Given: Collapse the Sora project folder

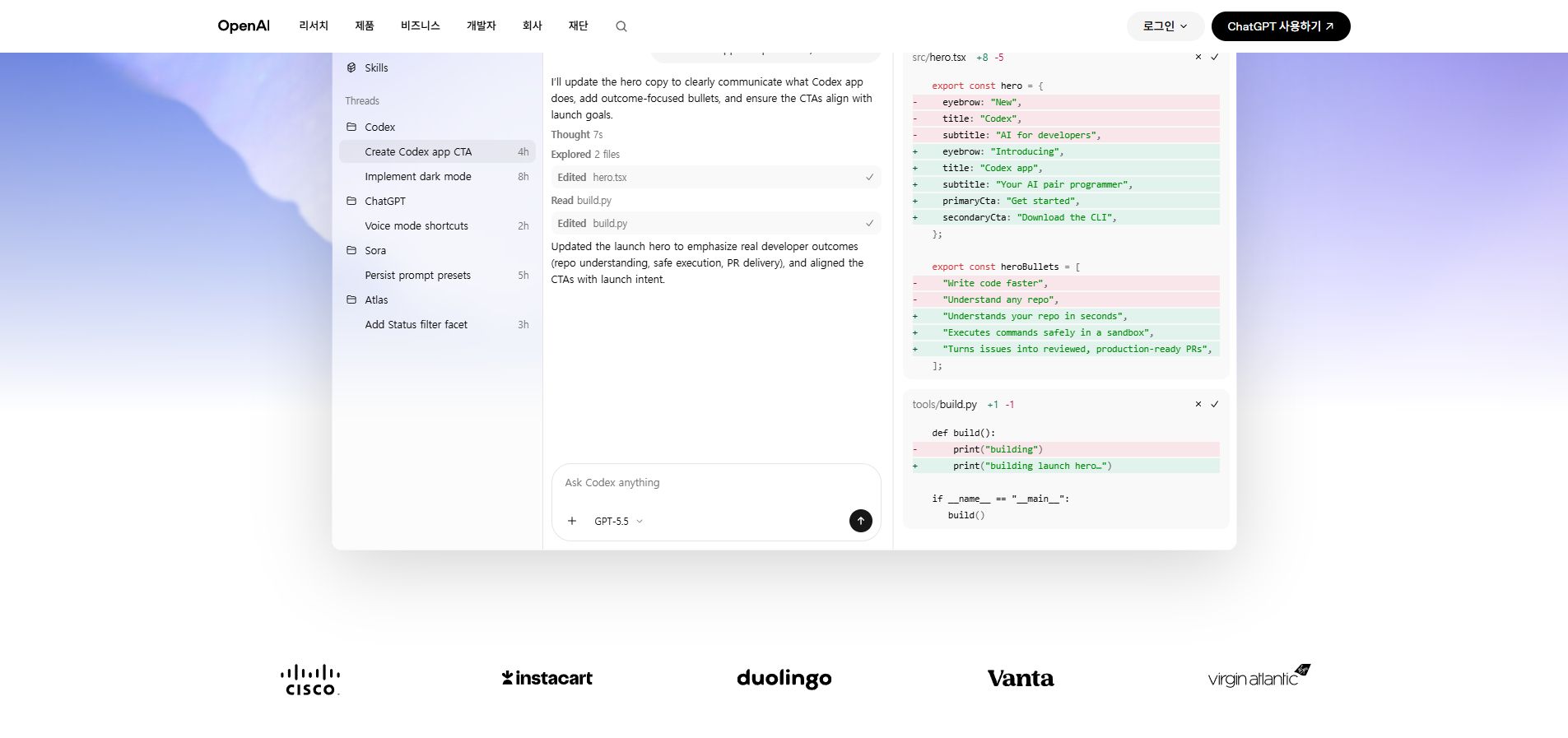Looking at the screenshot, I should [x=437, y=250].
